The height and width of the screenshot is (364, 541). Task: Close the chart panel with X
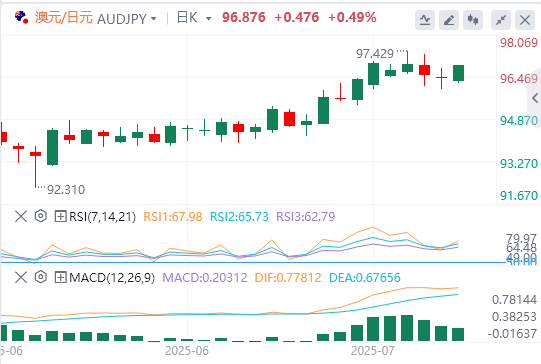pos(525,20)
